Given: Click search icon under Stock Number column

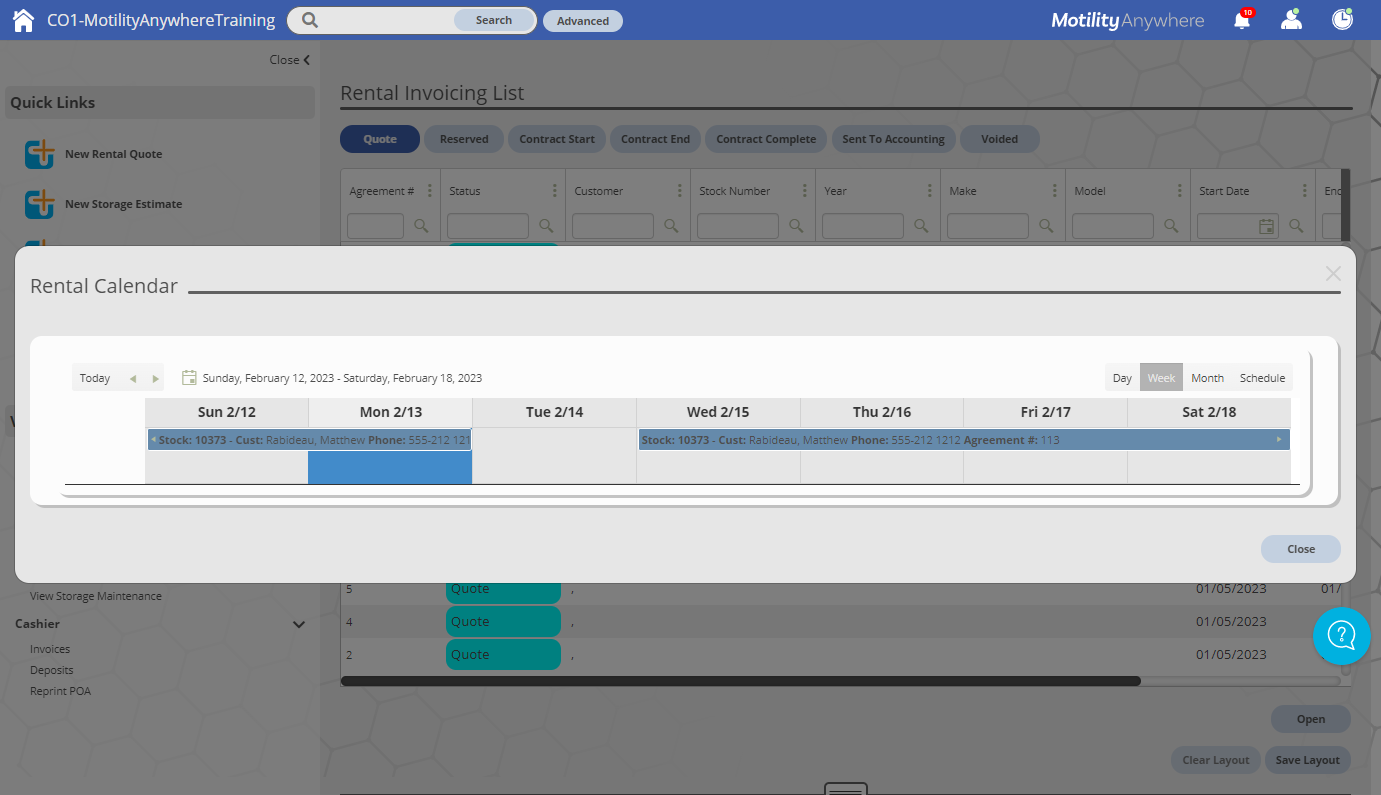Looking at the screenshot, I should coord(796,226).
